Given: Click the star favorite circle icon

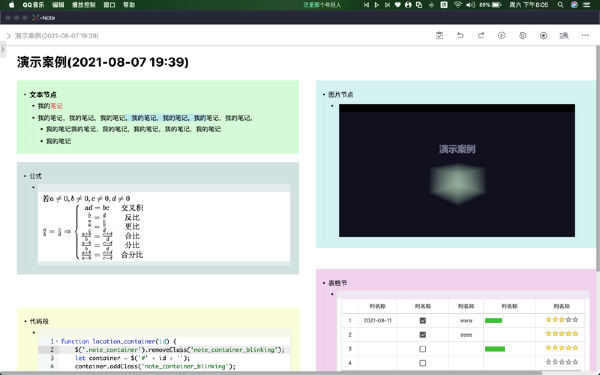Looking at the screenshot, I should point(543,36).
